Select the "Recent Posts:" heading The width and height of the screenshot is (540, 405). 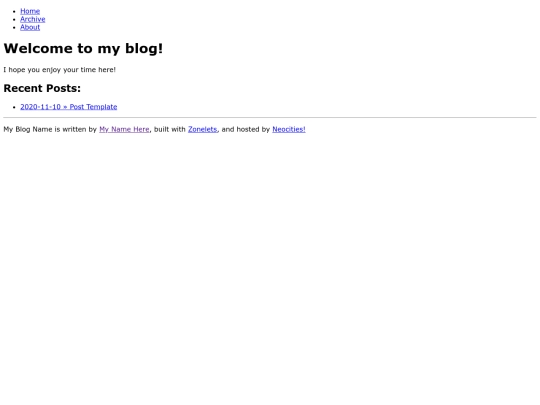42,88
